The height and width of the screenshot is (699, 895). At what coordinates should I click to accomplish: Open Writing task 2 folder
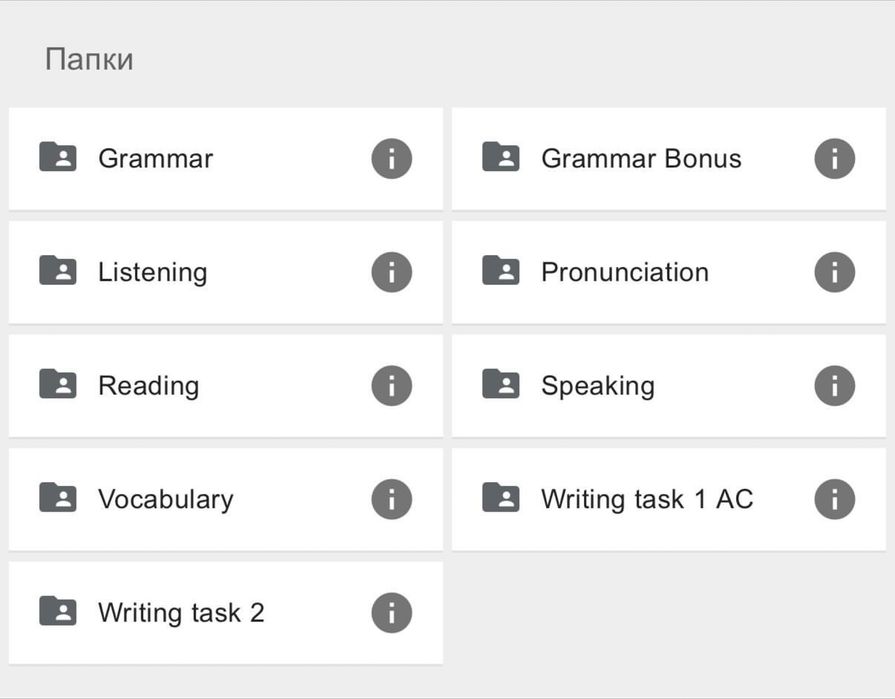(181, 613)
